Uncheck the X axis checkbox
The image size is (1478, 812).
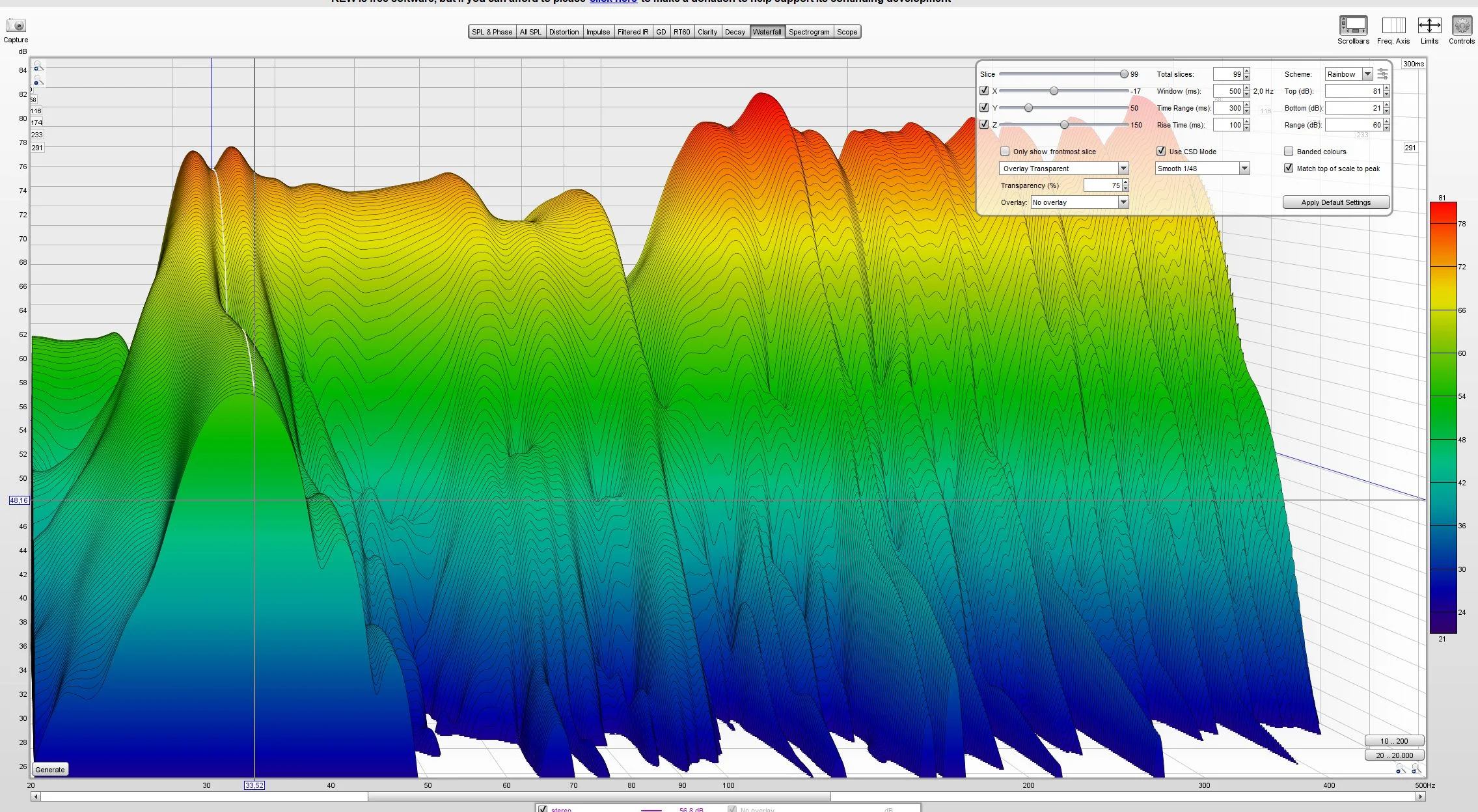[984, 91]
